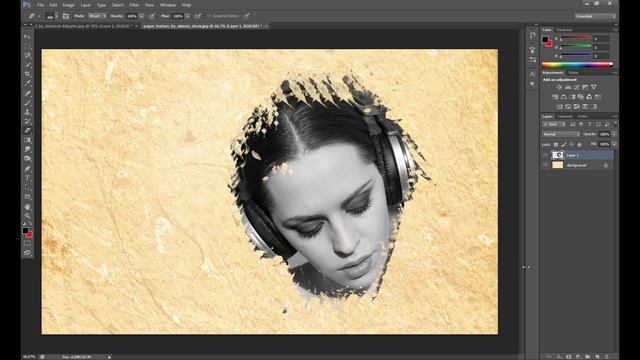This screenshot has width=640, height=360.
Task: Select the Pen tool
Action: pyautogui.click(x=28, y=168)
